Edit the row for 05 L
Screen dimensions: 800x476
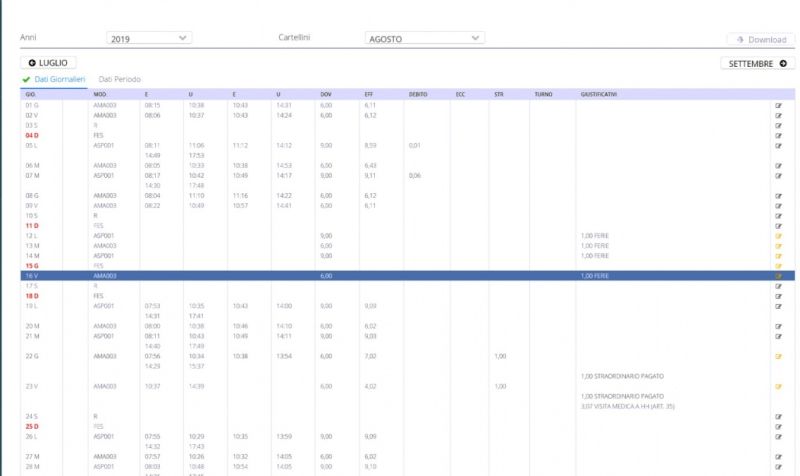pos(778,146)
